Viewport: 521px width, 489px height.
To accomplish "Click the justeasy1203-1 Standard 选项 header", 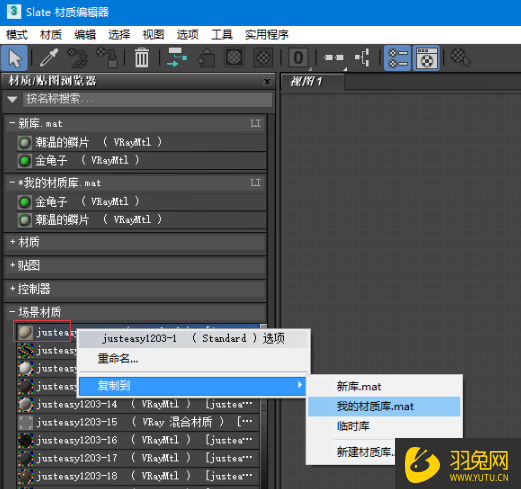I will [x=193, y=338].
